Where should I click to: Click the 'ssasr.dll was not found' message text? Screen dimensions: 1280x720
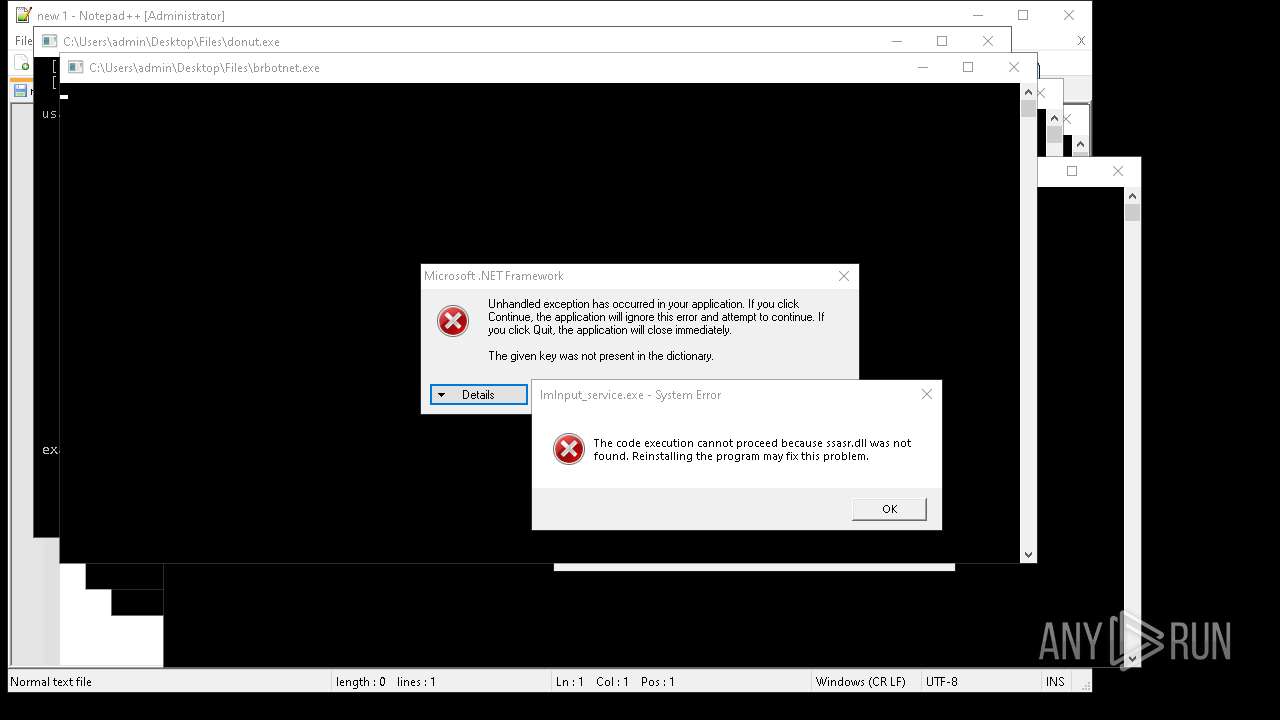tap(752, 449)
